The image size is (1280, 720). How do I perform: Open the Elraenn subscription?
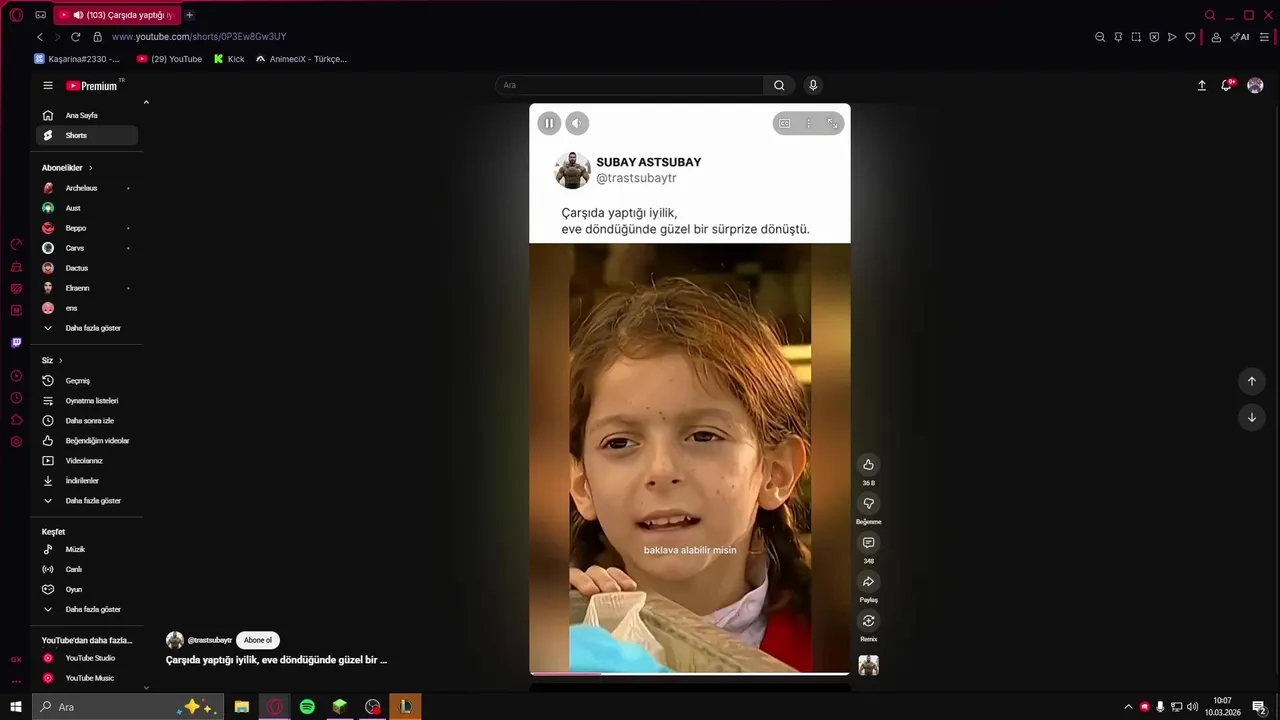click(x=87, y=288)
